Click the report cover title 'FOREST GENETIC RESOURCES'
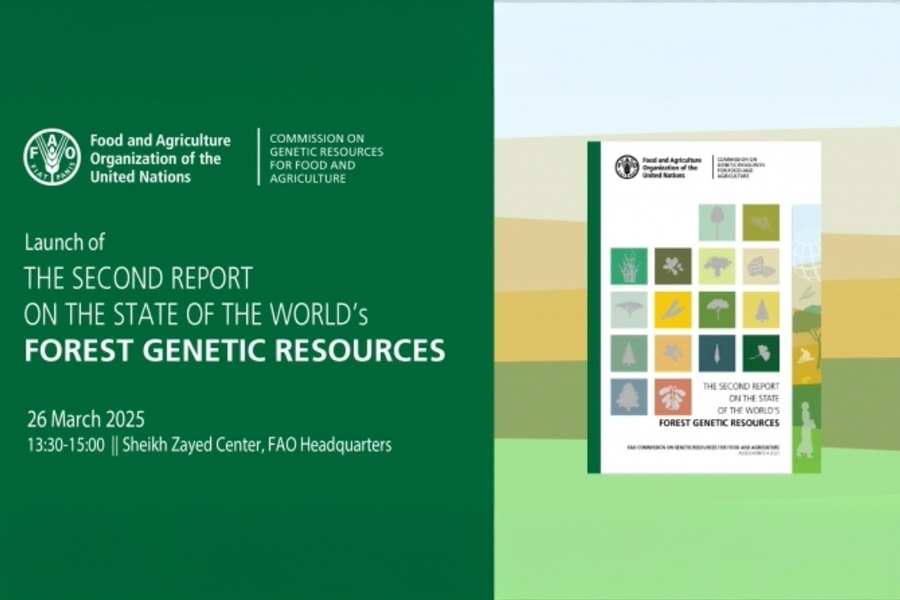The height and width of the screenshot is (600, 900). (719, 423)
